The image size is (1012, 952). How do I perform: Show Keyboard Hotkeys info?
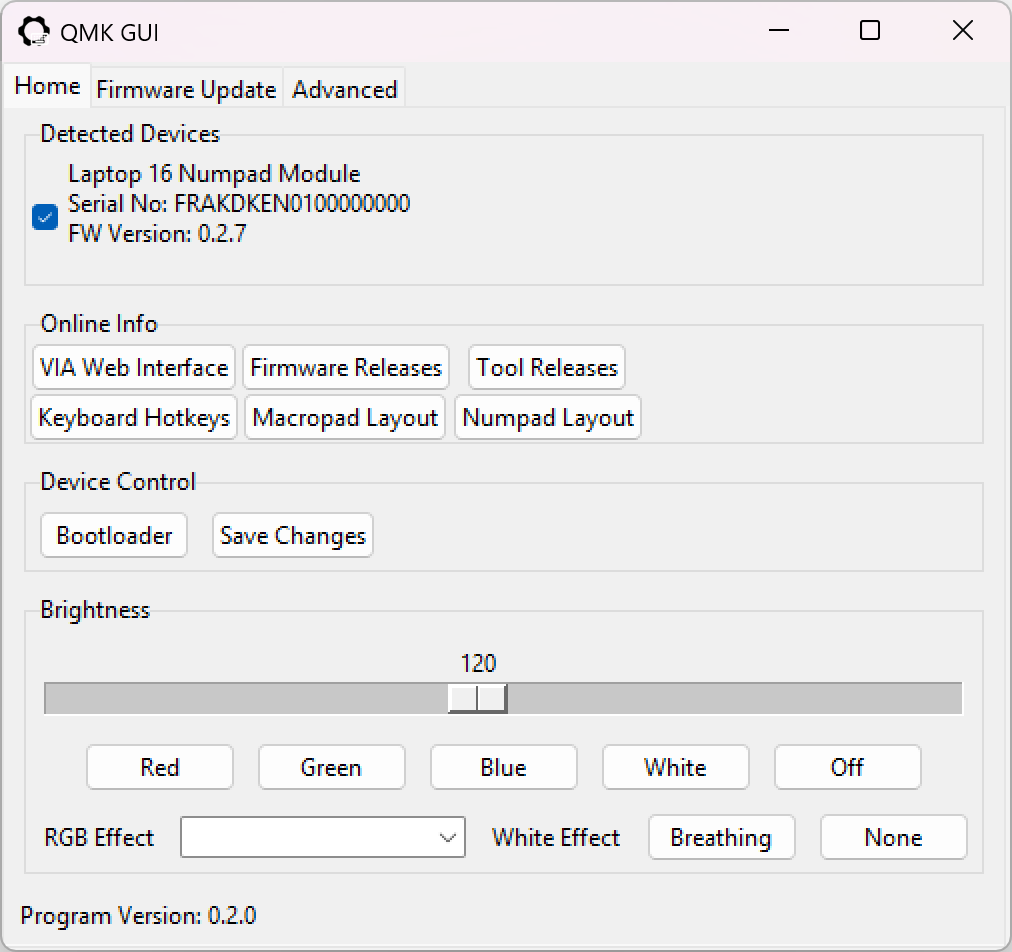pyautogui.click(x=134, y=418)
